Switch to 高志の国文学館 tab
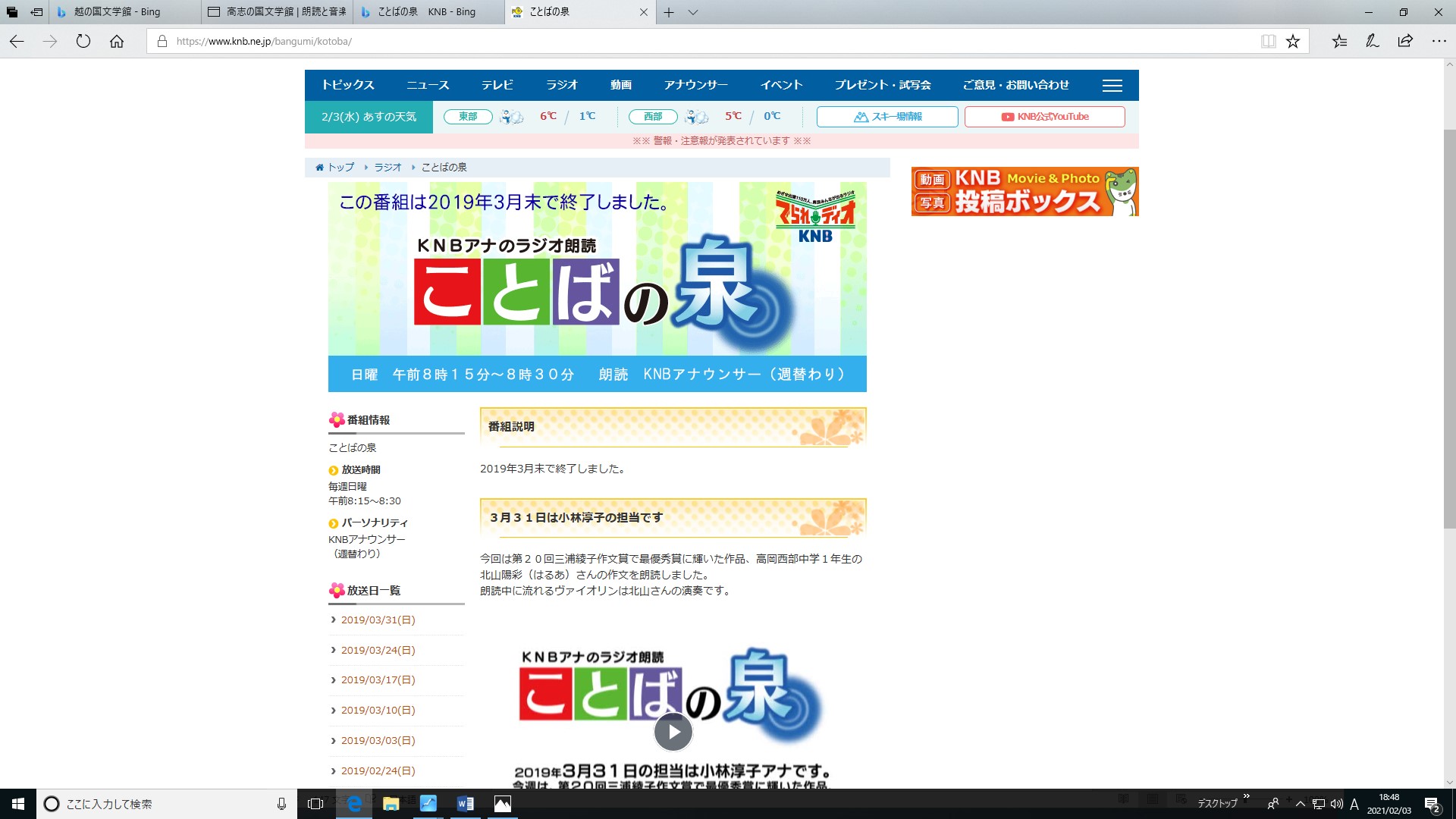The width and height of the screenshot is (1456, 819). tap(277, 12)
